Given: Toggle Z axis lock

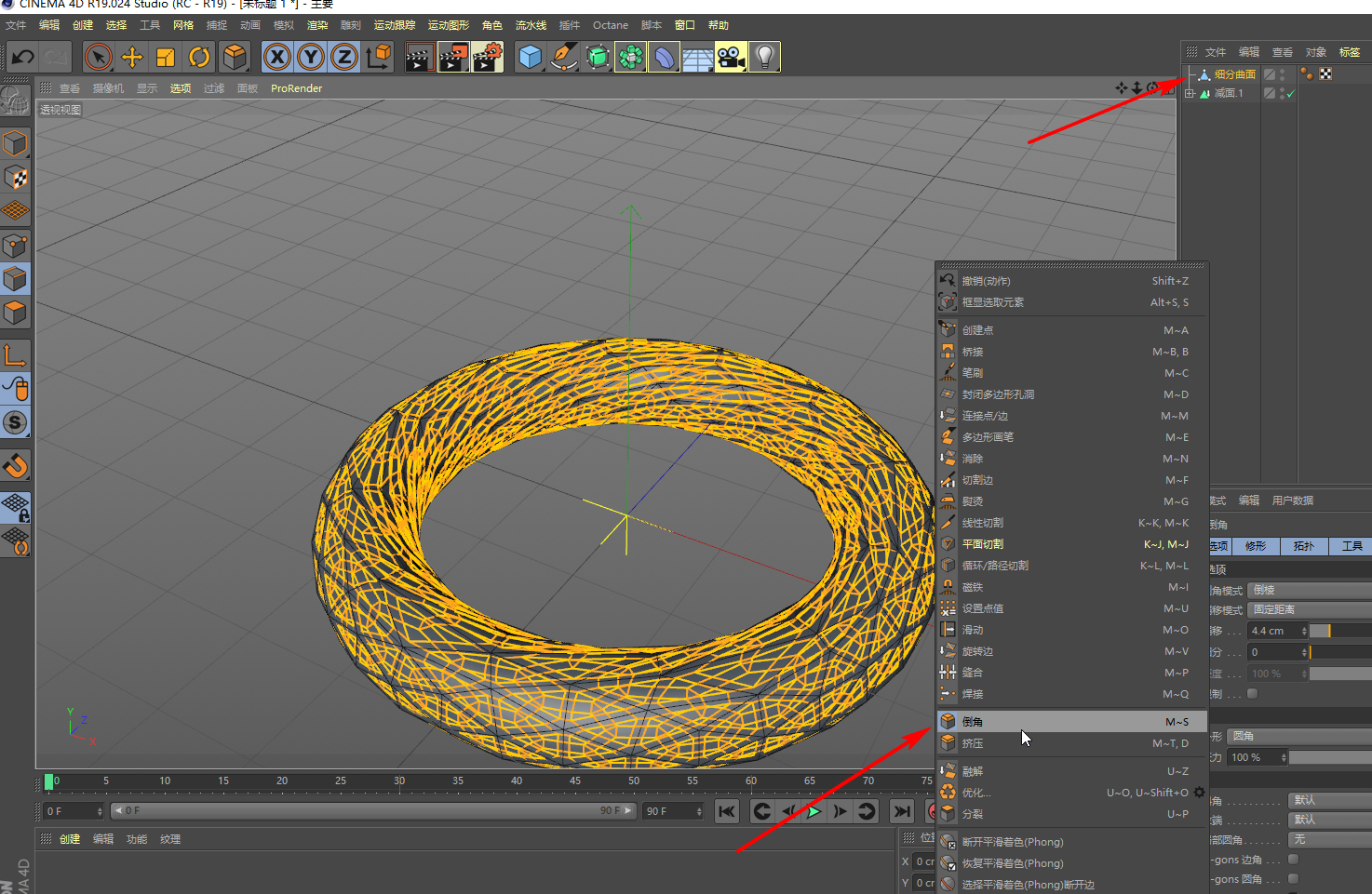Looking at the screenshot, I should pyautogui.click(x=343, y=57).
